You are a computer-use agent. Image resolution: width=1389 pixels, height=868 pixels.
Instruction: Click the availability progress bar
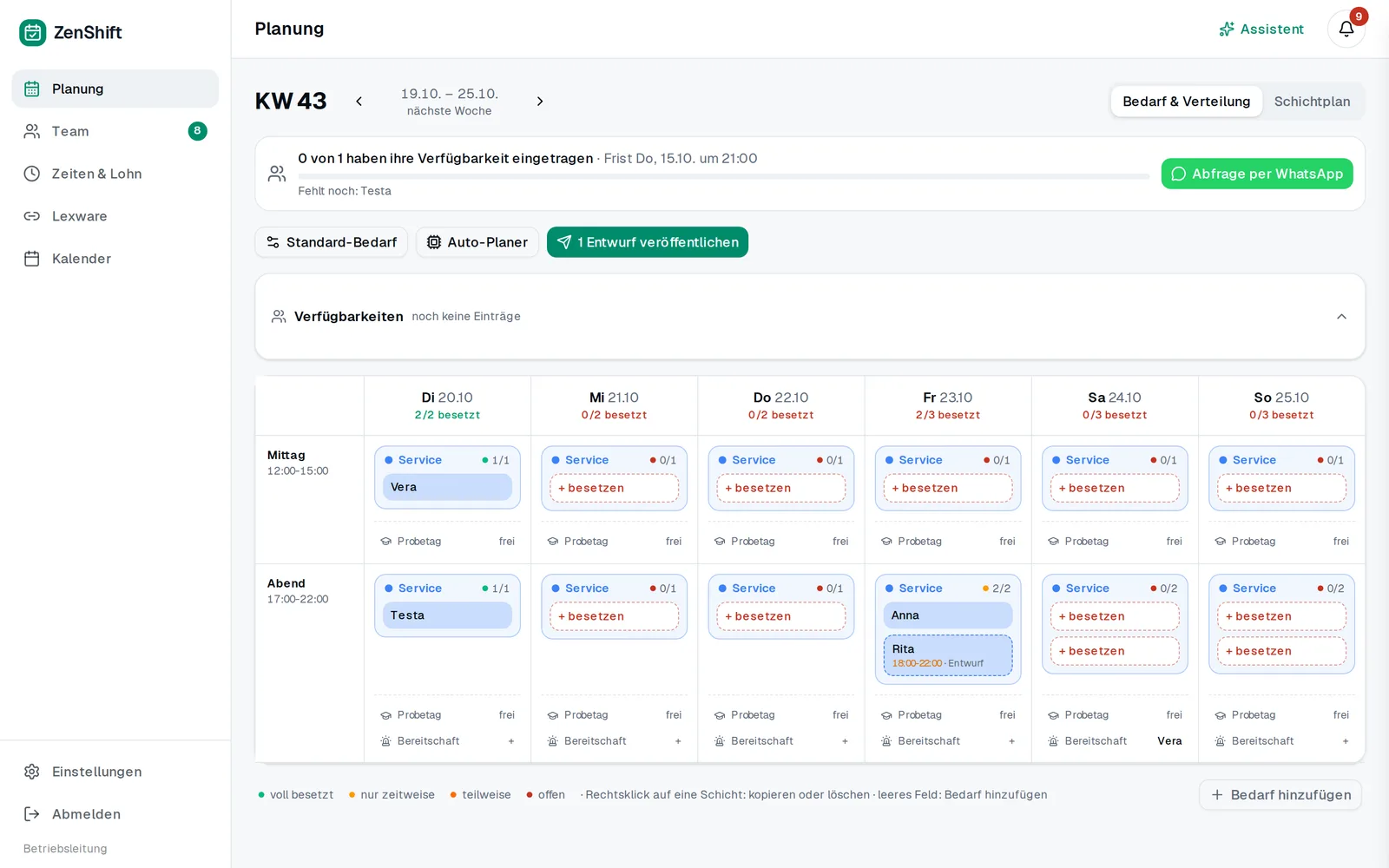click(x=723, y=176)
